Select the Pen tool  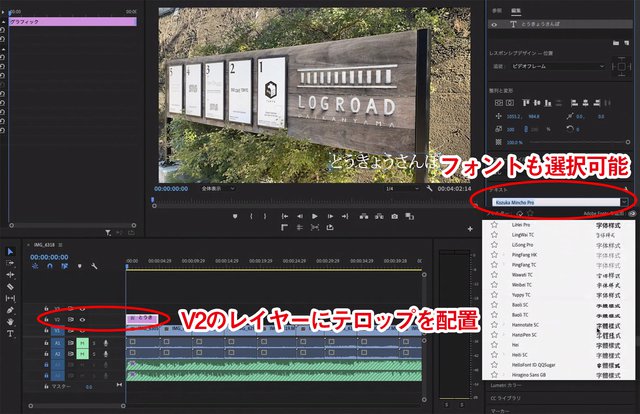[11, 311]
